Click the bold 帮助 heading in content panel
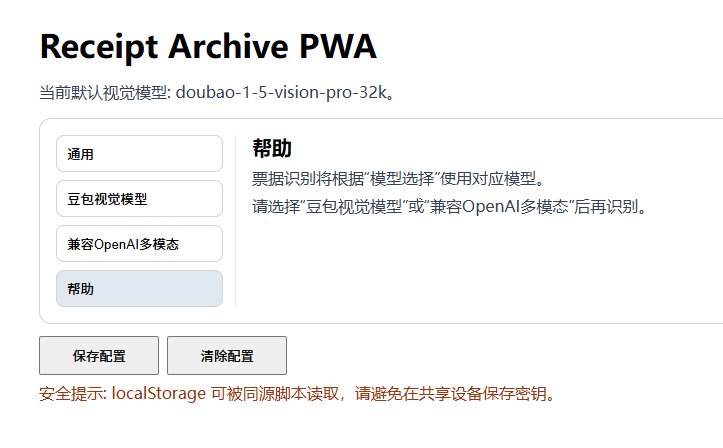The width and height of the screenshot is (723, 448). click(272, 149)
